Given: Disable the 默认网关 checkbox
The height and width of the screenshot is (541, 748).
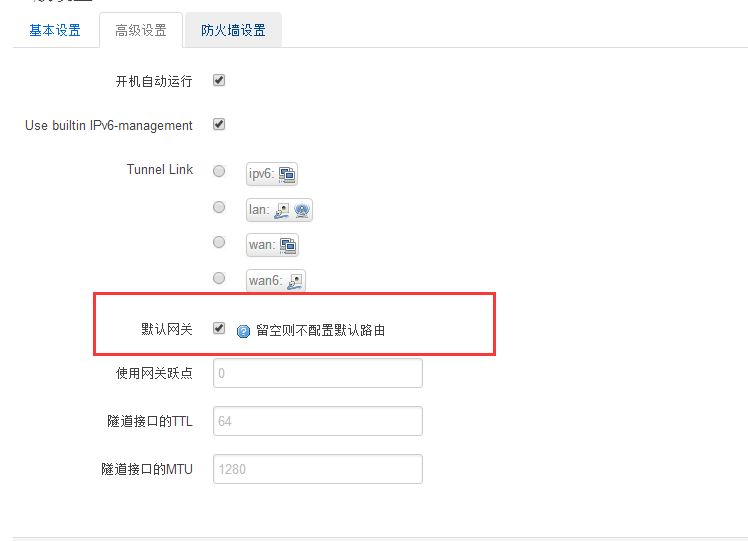Looking at the screenshot, I should pos(219,328).
